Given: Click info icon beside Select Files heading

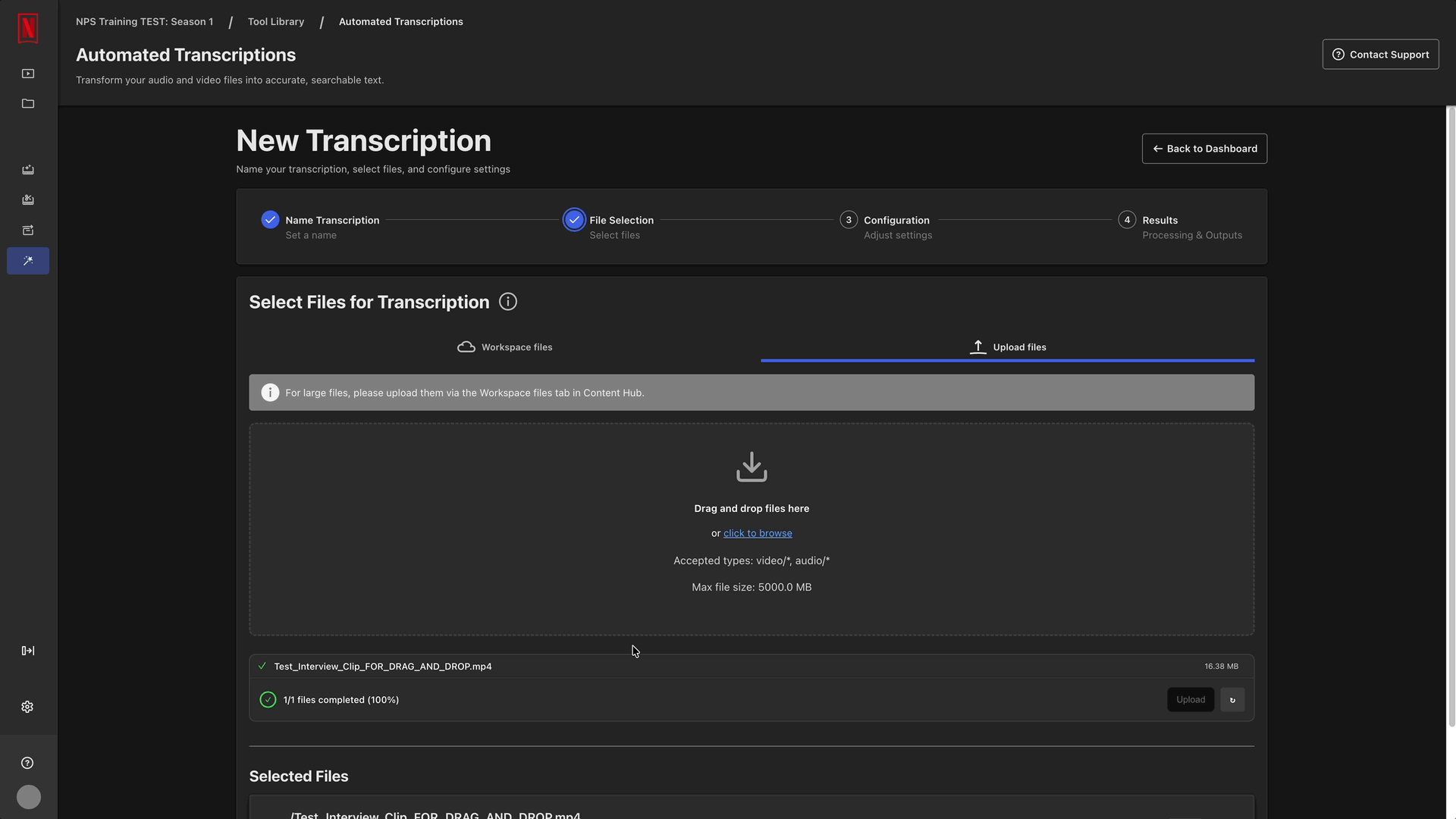Looking at the screenshot, I should click(508, 302).
